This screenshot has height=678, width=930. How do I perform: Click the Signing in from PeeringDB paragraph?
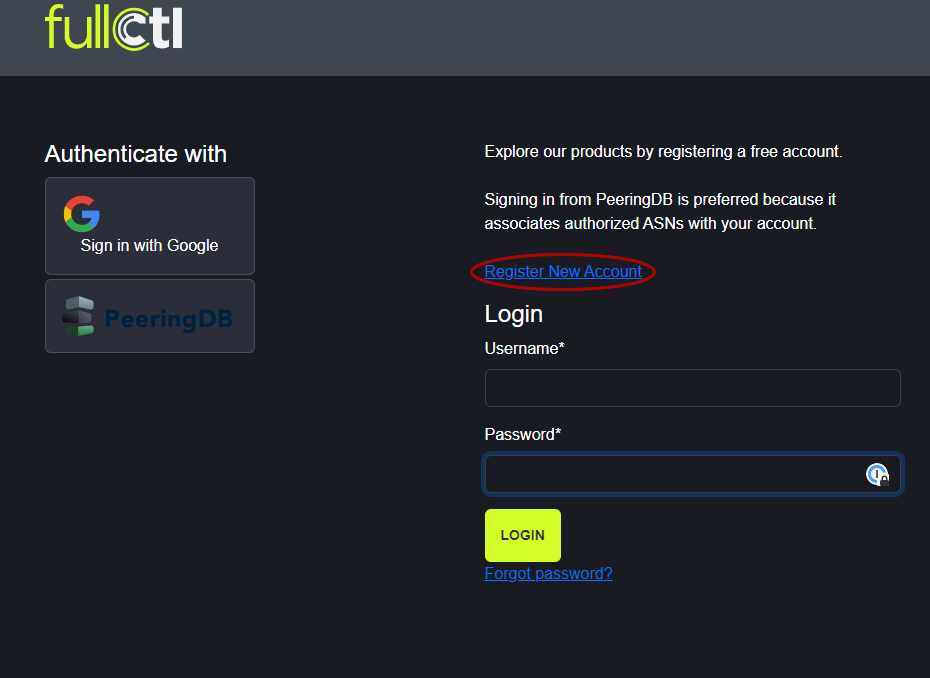pyautogui.click(x=660, y=211)
